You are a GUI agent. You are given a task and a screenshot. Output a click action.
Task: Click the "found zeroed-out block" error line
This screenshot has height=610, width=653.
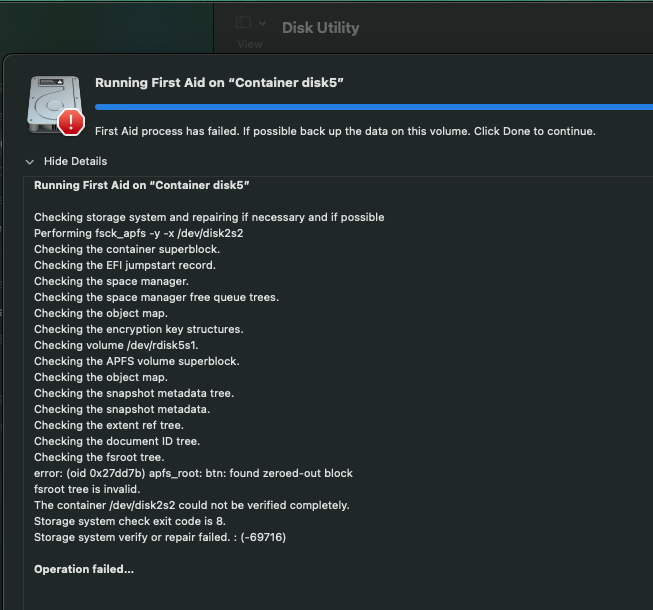pos(193,473)
